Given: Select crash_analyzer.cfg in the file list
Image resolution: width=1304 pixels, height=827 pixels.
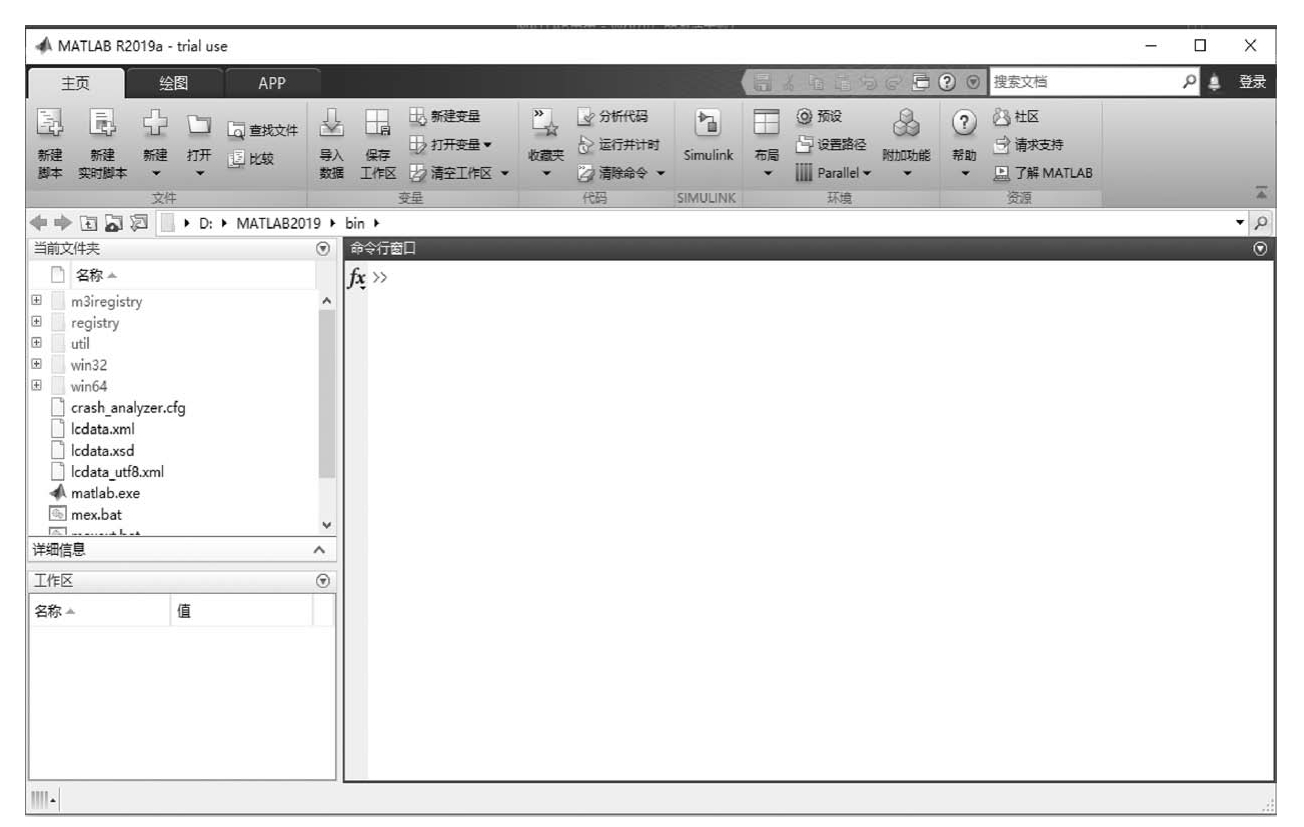Looking at the screenshot, I should point(128,408).
